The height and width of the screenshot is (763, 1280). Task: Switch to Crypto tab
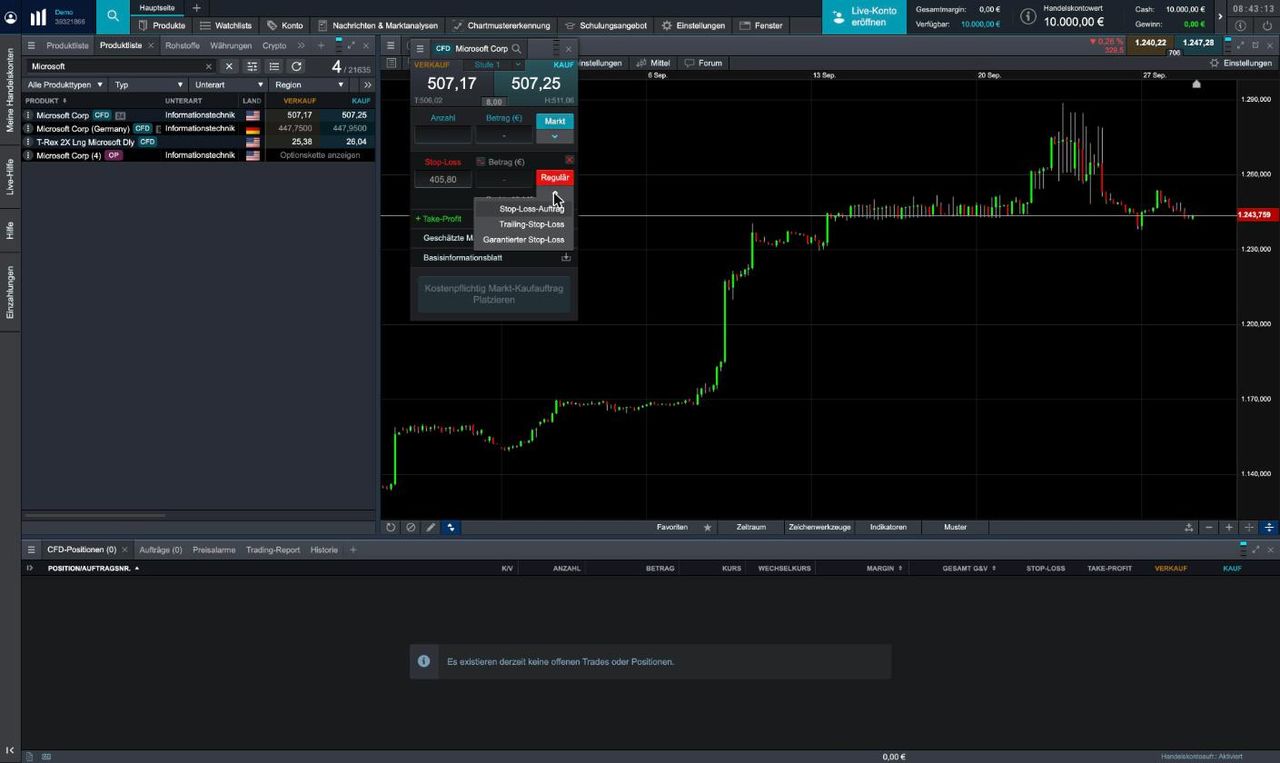[x=274, y=46]
